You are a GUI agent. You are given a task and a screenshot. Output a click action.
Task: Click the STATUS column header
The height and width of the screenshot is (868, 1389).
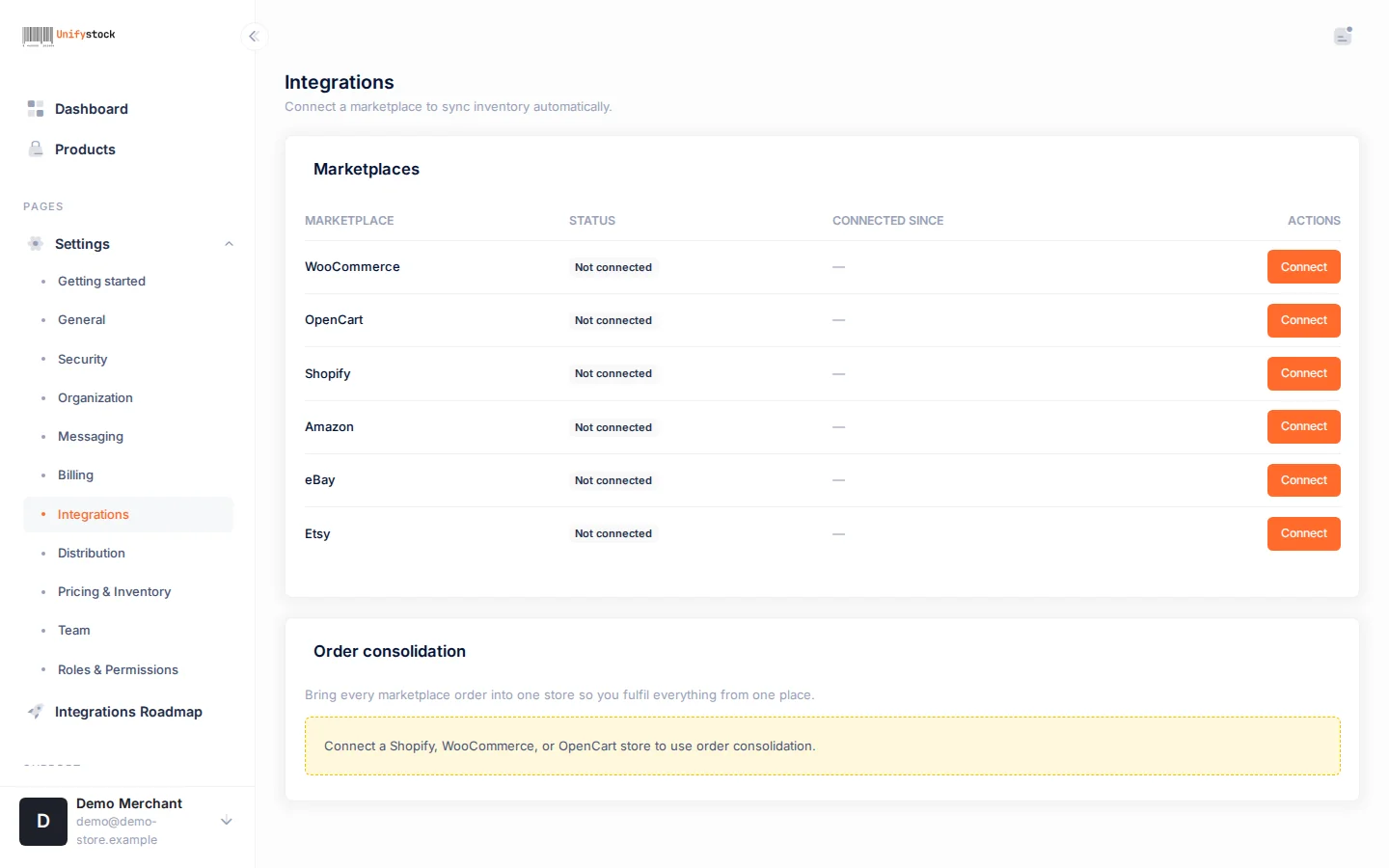tap(592, 221)
